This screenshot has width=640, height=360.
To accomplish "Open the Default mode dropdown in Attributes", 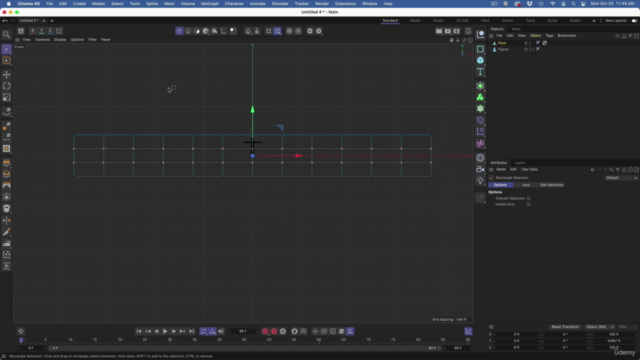I will pyautogui.click(x=621, y=178).
